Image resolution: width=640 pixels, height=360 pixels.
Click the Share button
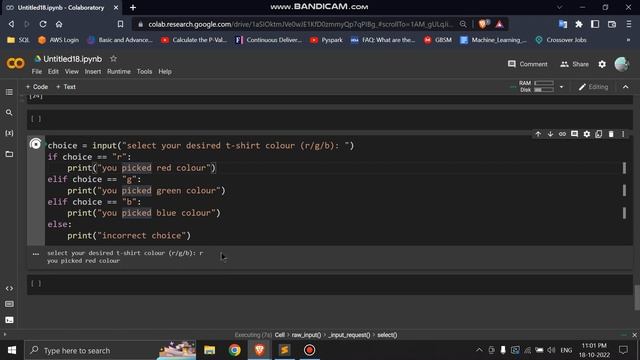click(574, 64)
